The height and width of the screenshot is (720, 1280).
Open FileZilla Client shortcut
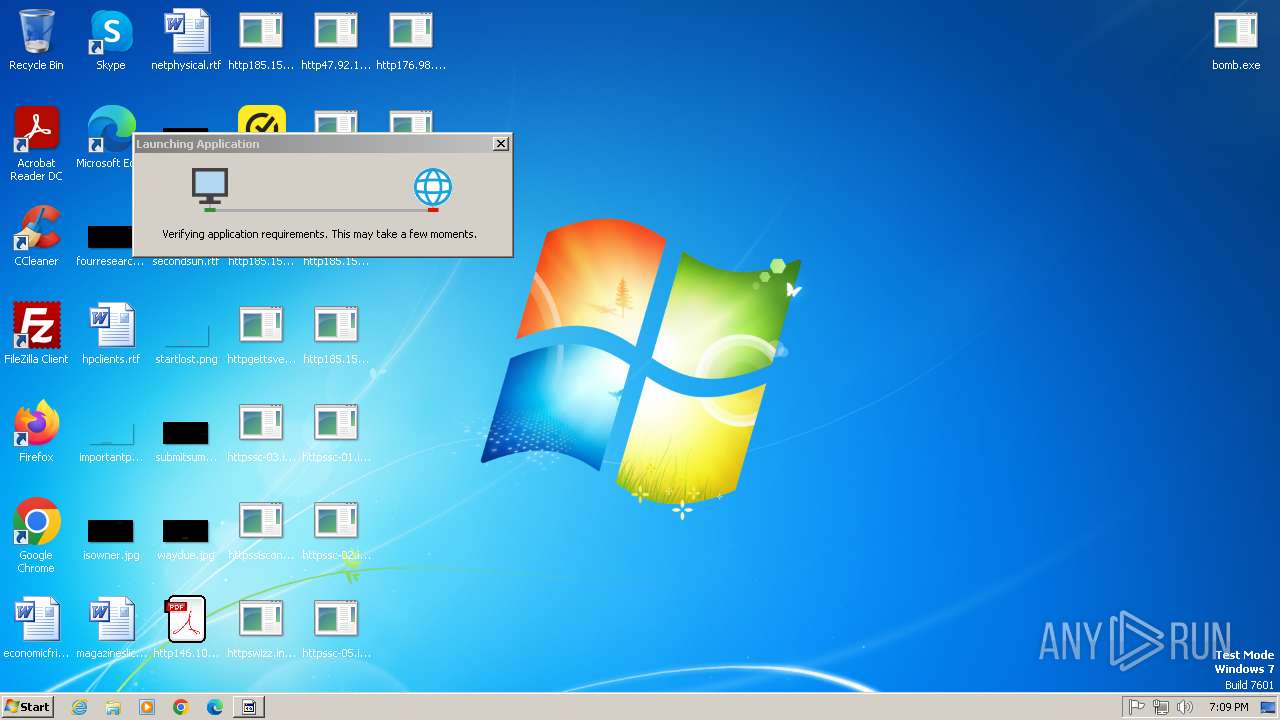pos(36,334)
